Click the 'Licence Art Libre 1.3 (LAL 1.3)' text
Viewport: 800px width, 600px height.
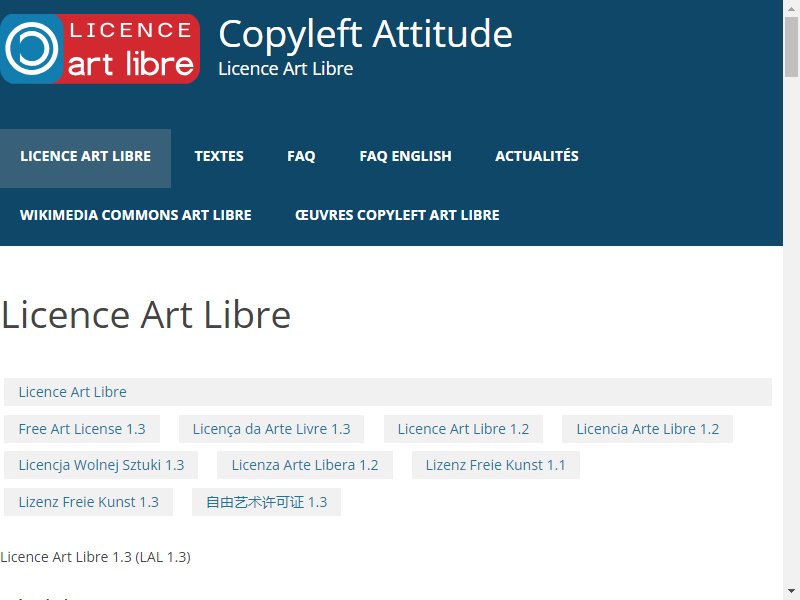click(95, 557)
